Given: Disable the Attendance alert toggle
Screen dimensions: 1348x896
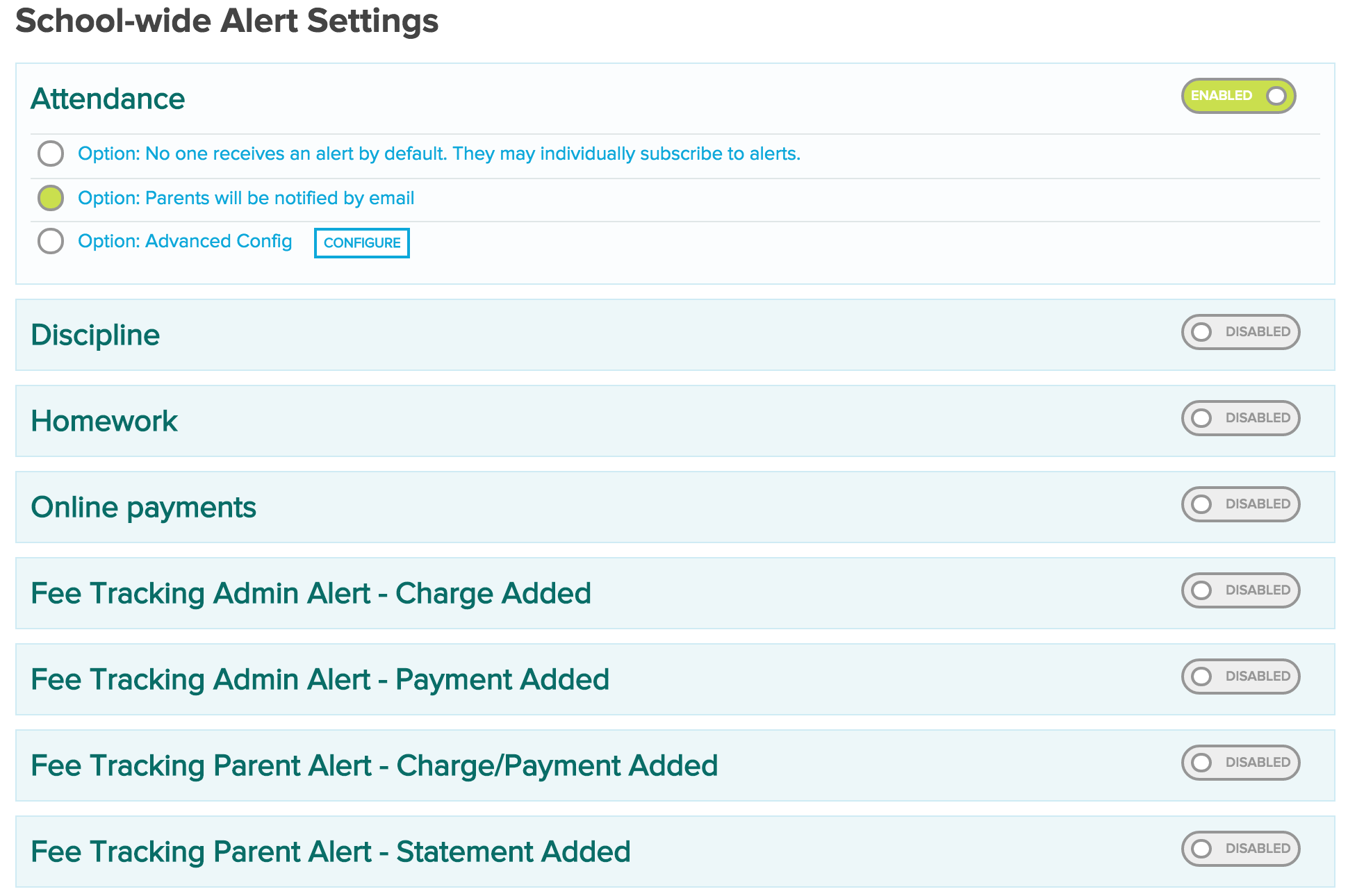Looking at the screenshot, I should point(1239,96).
